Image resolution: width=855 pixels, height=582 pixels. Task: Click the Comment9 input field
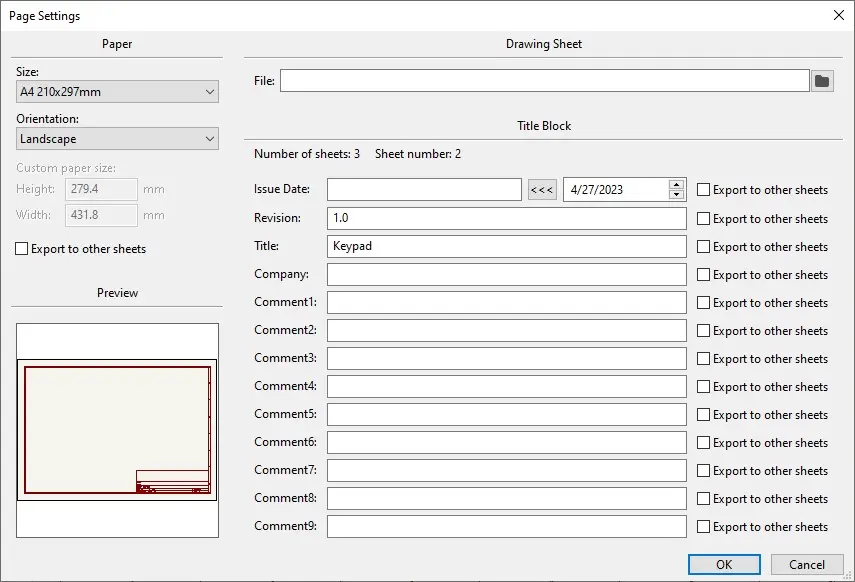pos(507,526)
